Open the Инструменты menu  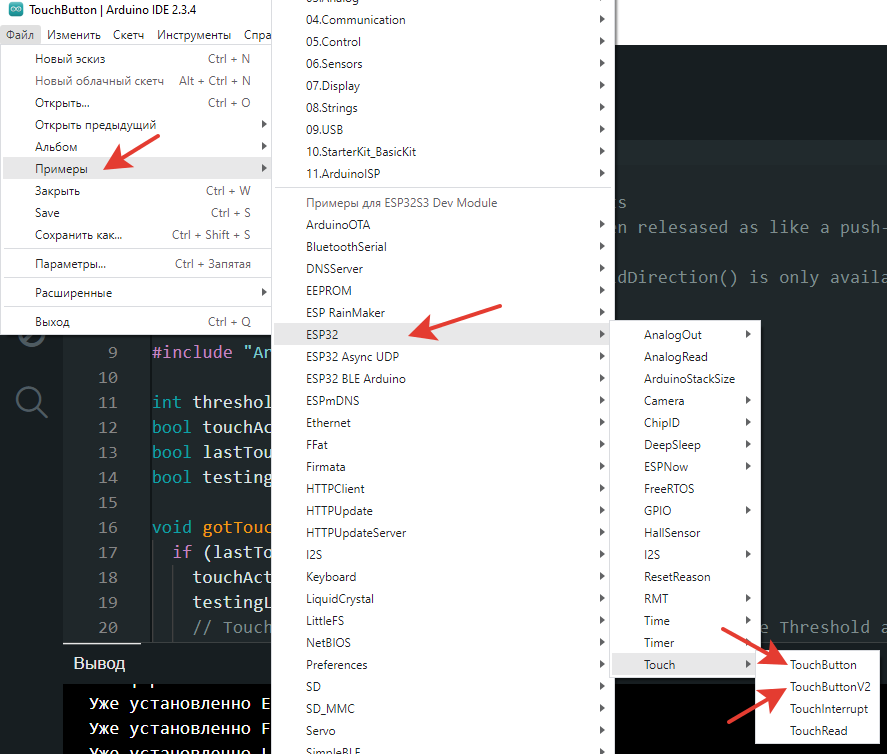tap(194, 35)
